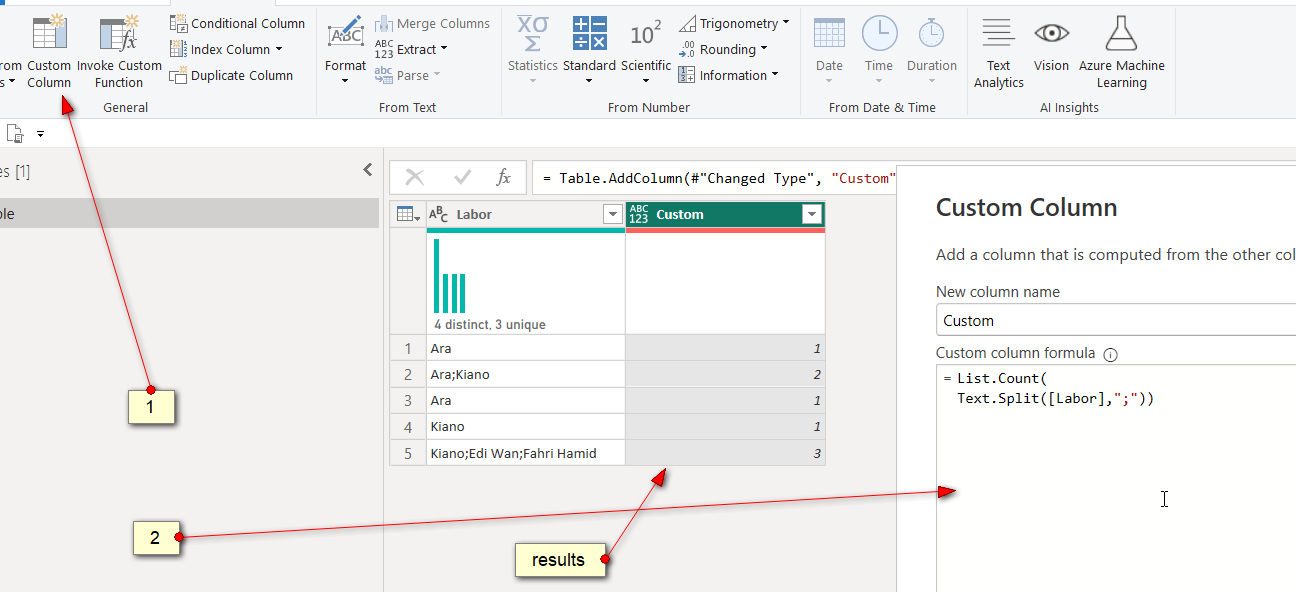Select the cell "Kiano" in row 4

pos(526,426)
